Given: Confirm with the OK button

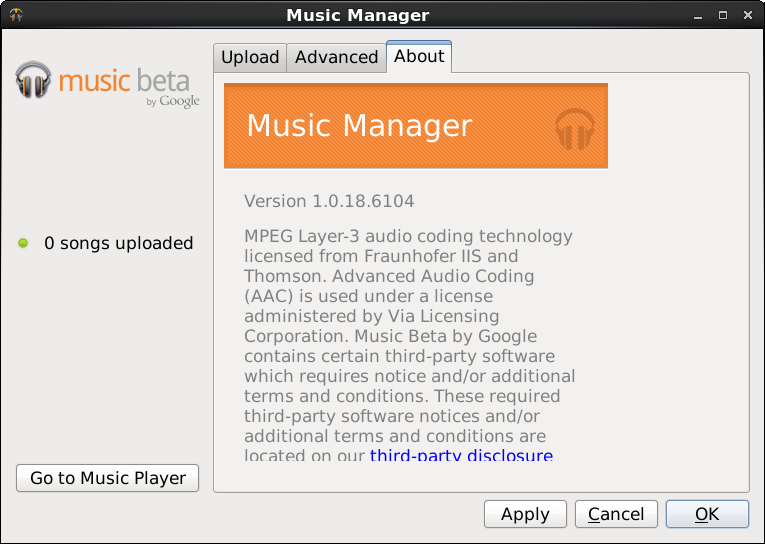Looking at the screenshot, I should pyautogui.click(x=707, y=514).
